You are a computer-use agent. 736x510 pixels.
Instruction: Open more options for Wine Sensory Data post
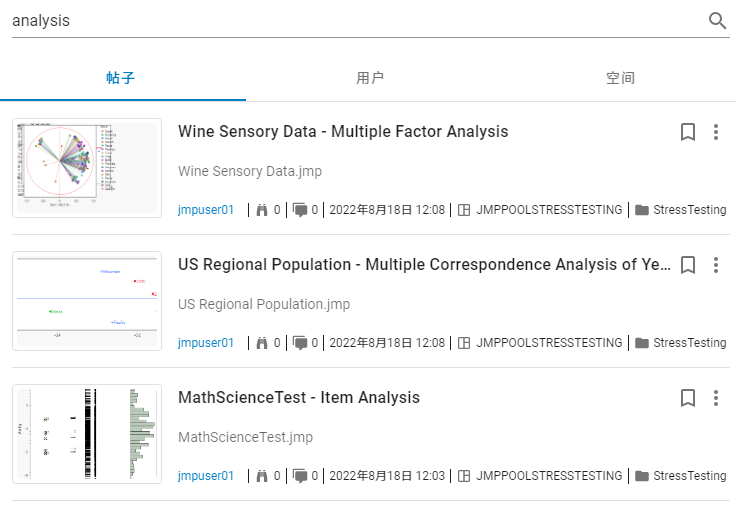[716, 132]
